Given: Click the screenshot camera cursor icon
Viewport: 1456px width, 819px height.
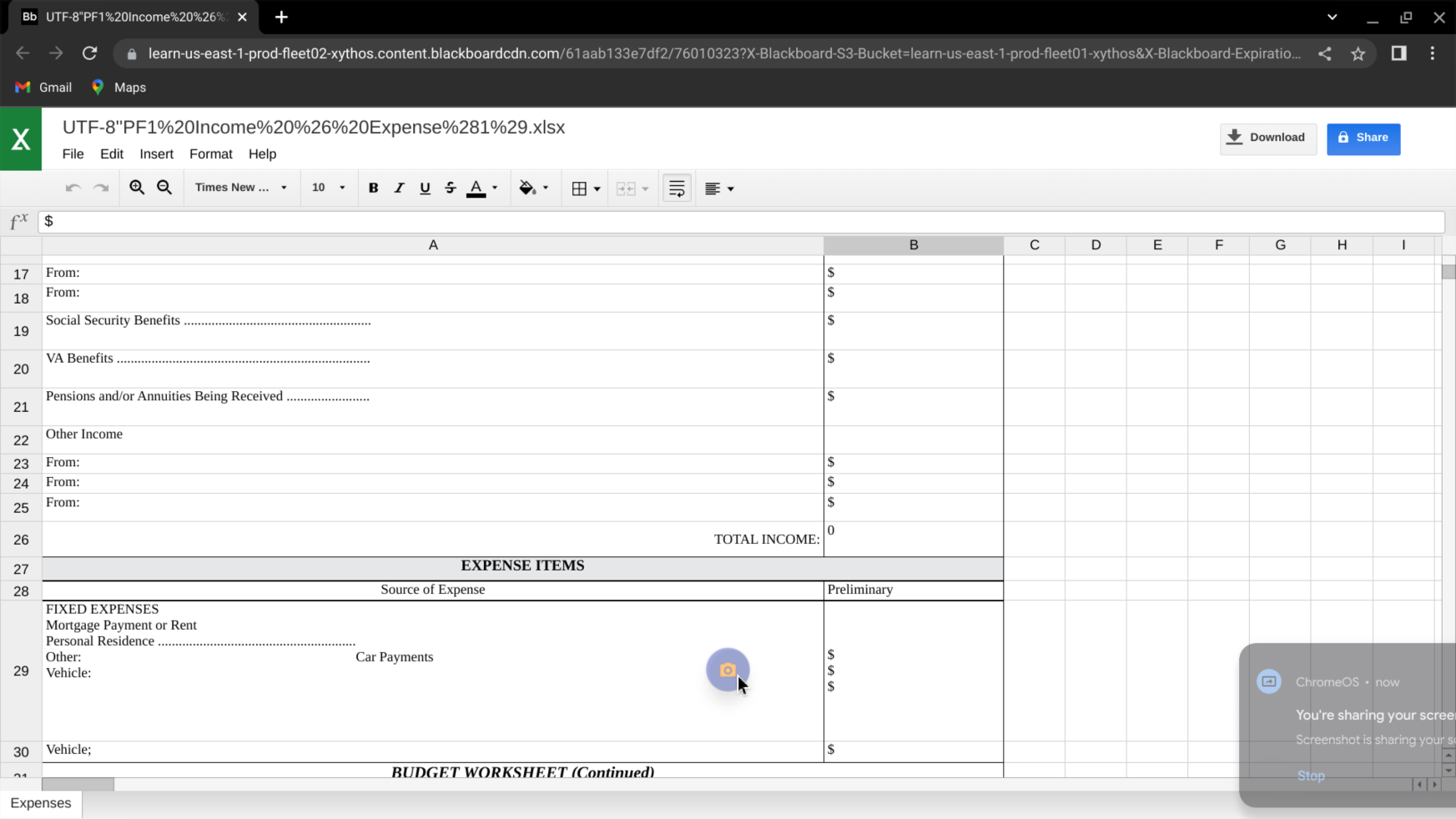Looking at the screenshot, I should (728, 670).
